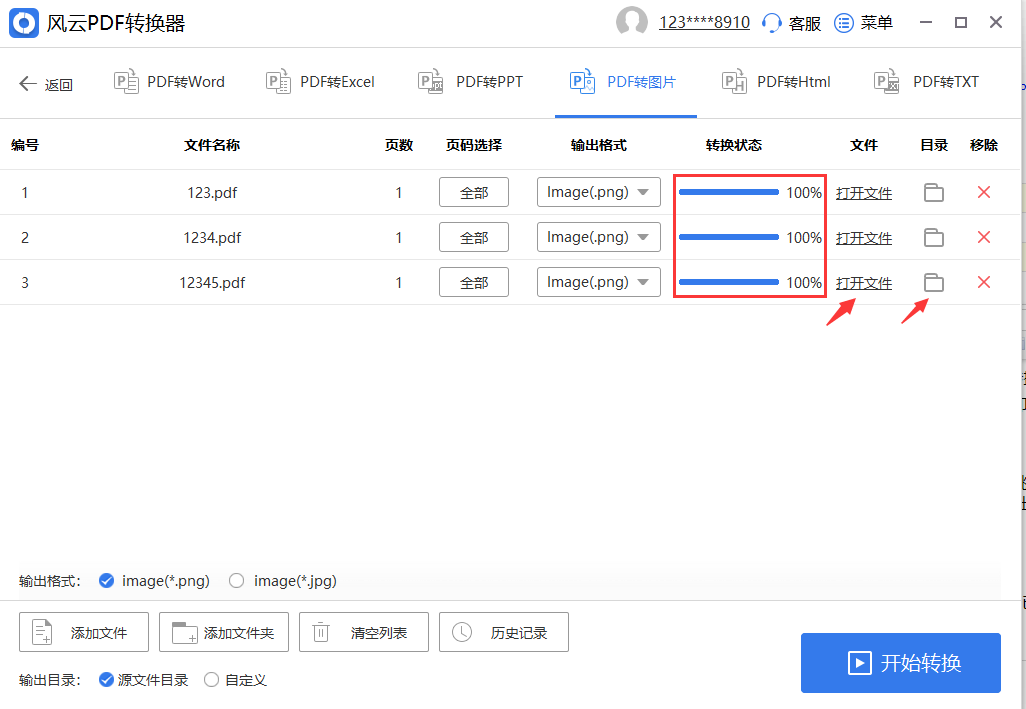
Task: Remove 1234.pdf with red X
Action: (983, 237)
